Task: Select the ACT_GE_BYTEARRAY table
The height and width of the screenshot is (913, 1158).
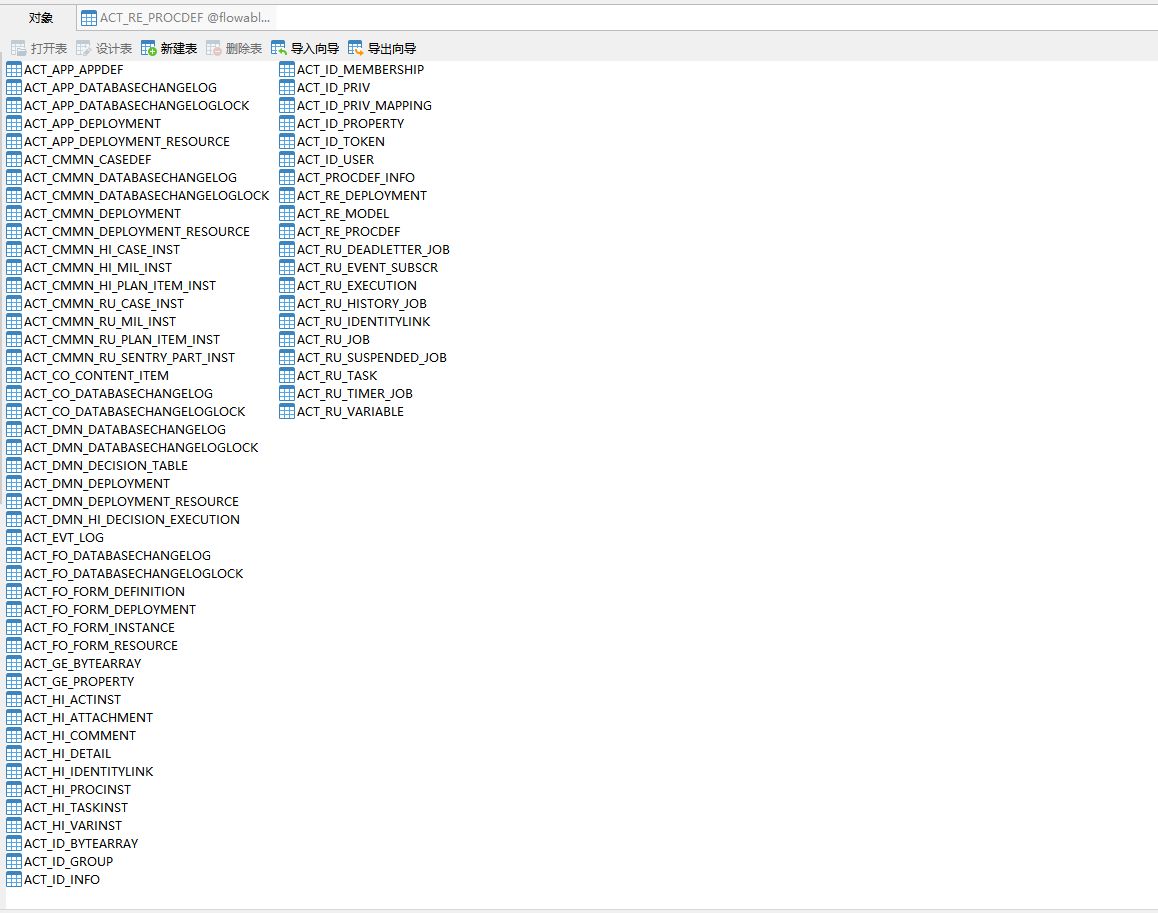Action: 82,664
